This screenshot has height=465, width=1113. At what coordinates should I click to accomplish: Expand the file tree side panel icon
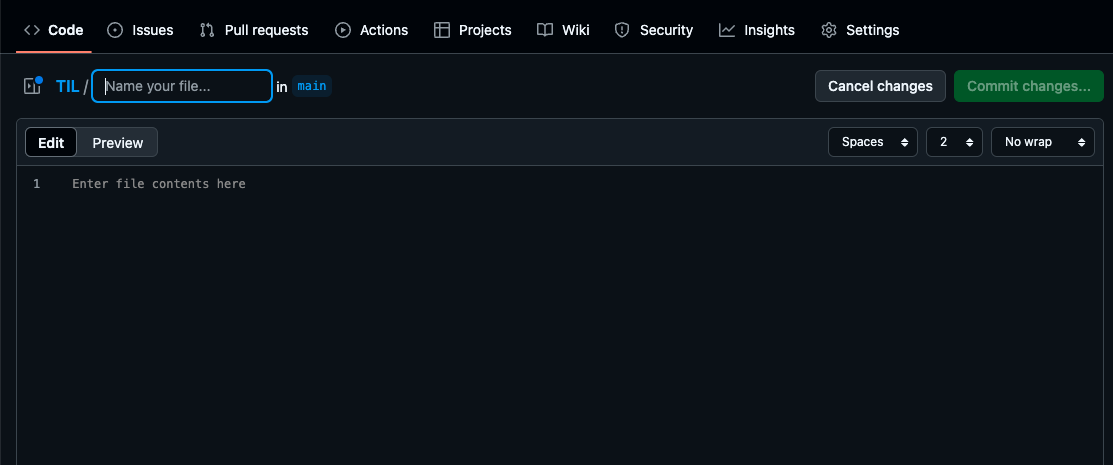pos(32,86)
